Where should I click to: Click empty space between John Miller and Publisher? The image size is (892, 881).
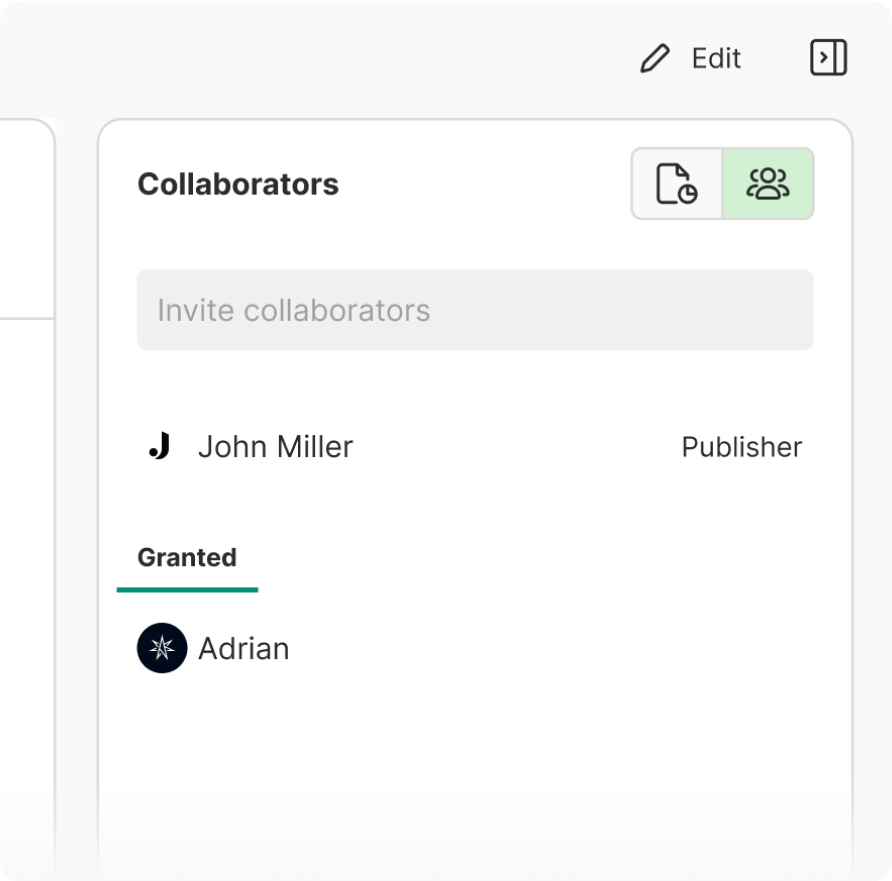pos(515,447)
